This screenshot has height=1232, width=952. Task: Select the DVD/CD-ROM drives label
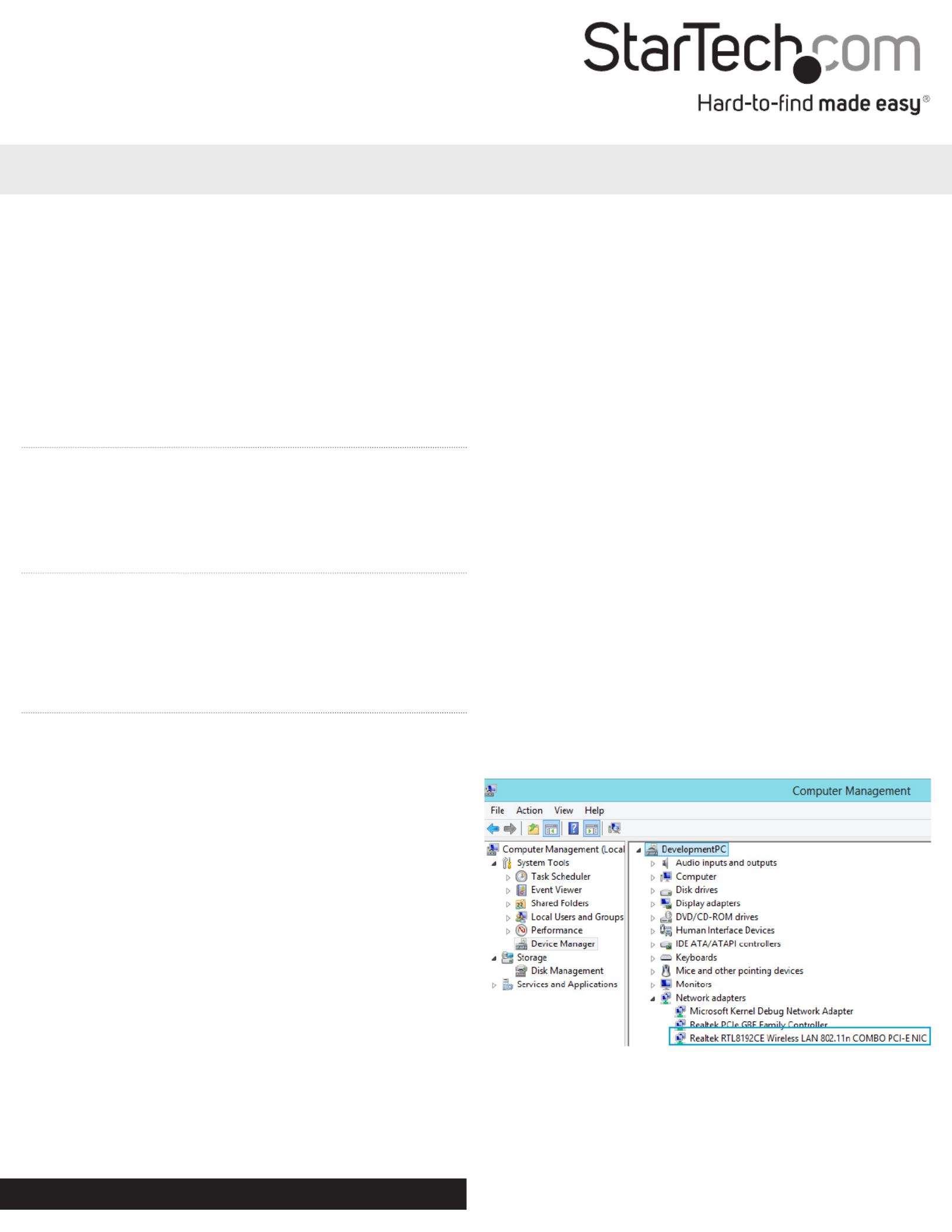pos(717,917)
